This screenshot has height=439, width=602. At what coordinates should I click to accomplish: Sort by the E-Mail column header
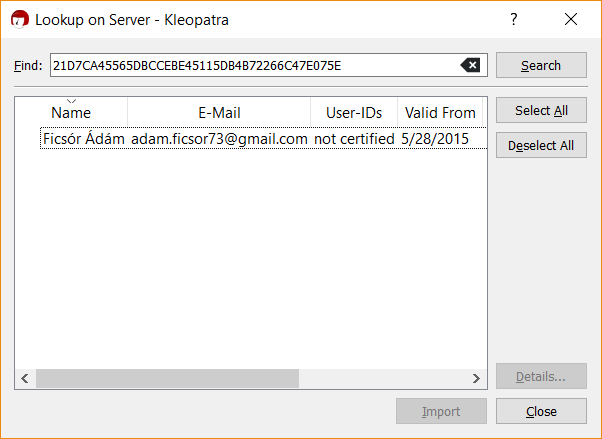tap(219, 113)
